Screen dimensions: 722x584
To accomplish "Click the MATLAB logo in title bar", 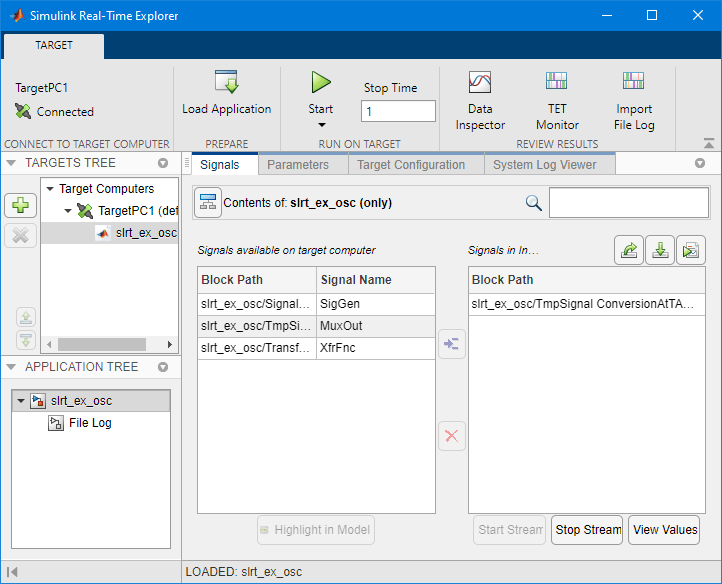I will [x=17, y=15].
